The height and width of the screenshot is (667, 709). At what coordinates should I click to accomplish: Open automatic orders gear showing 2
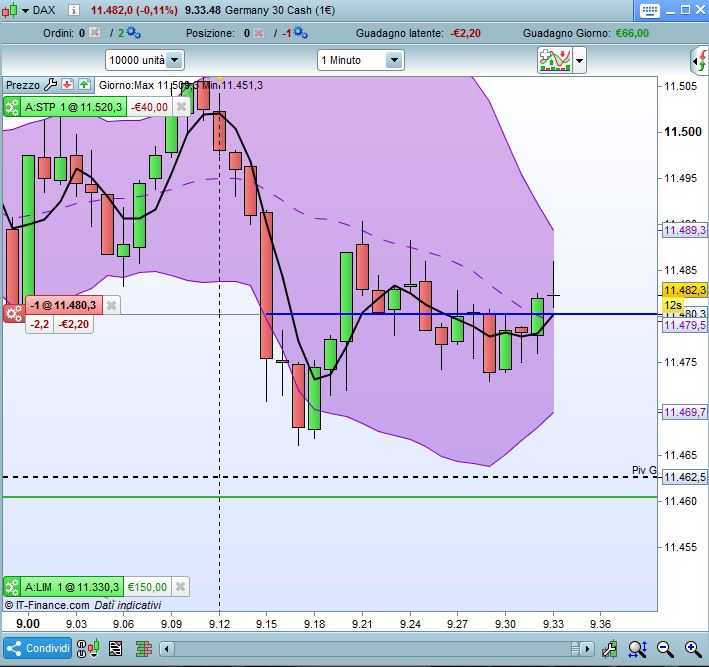pyautogui.click(x=133, y=33)
